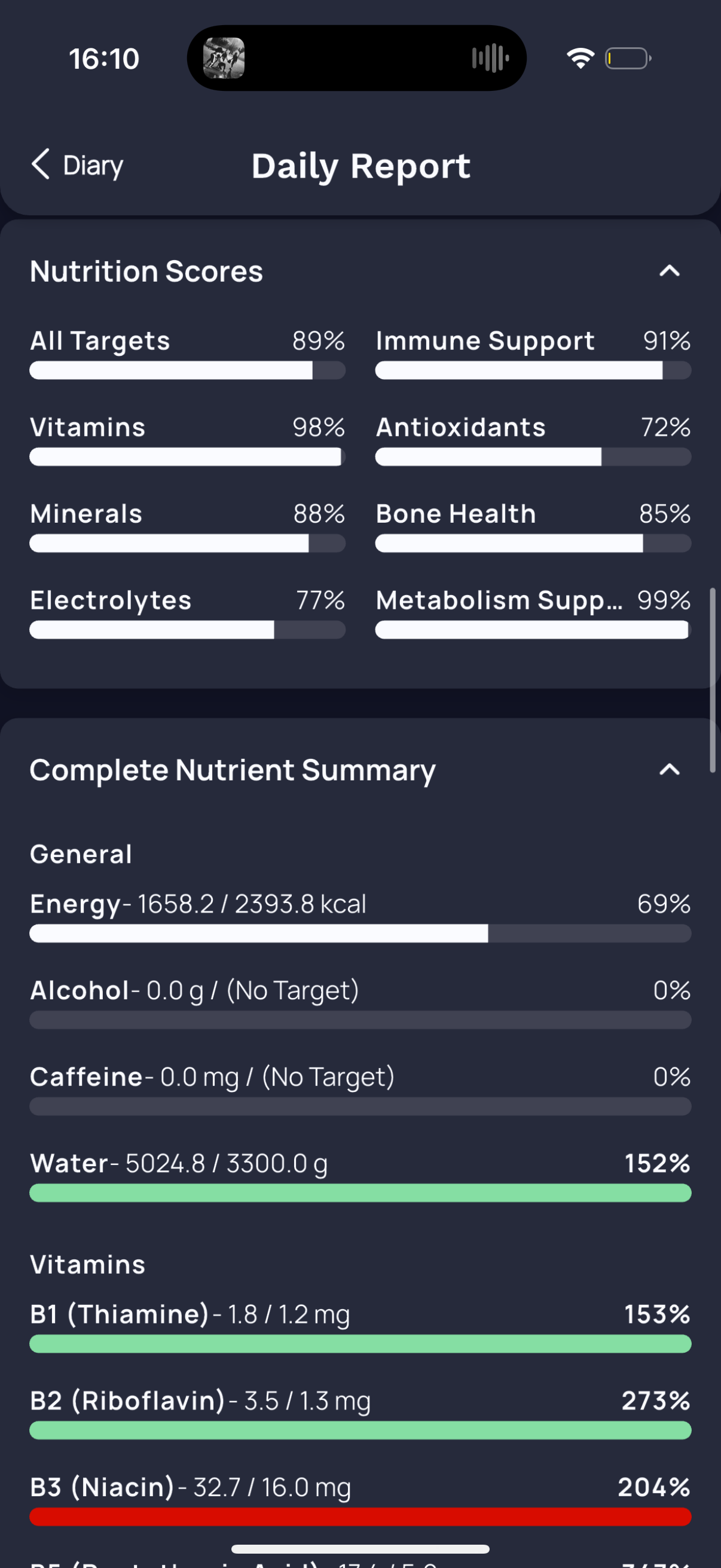The width and height of the screenshot is (721, 1568).
Task: Select the Immune Support score
Action: (533, 353)
